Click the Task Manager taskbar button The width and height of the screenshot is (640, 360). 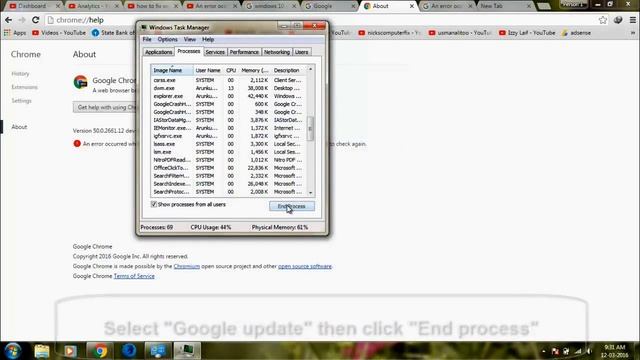[187, 351]
